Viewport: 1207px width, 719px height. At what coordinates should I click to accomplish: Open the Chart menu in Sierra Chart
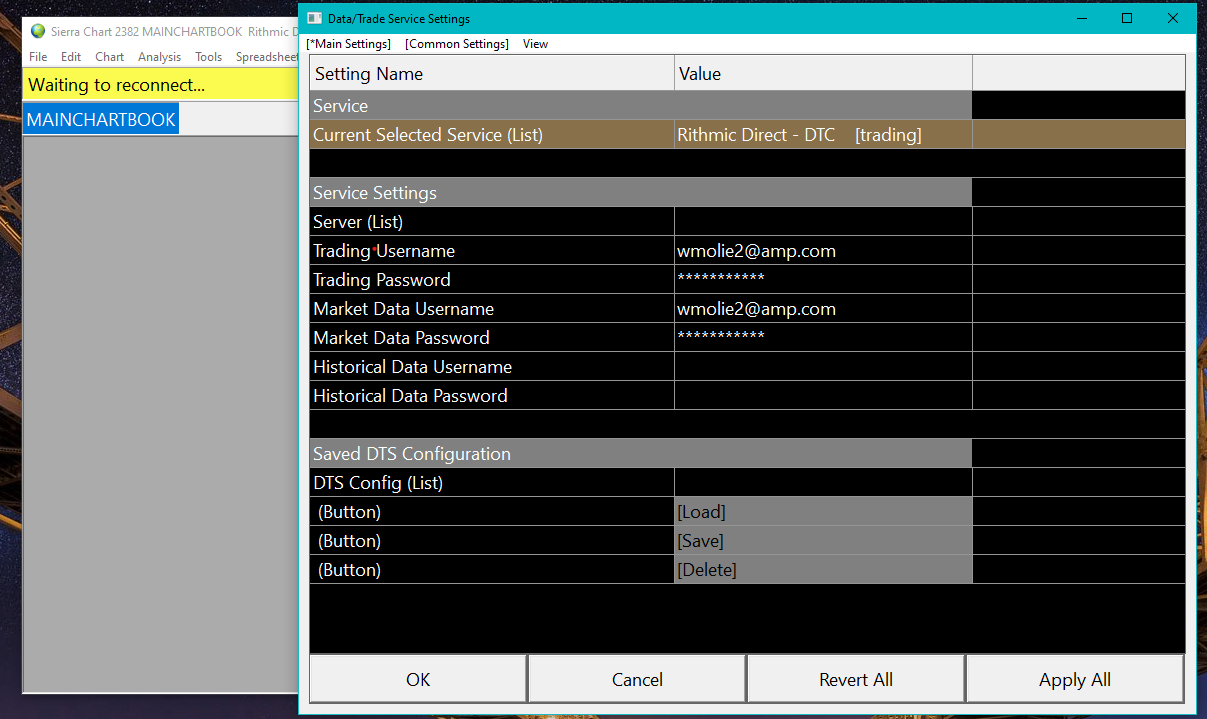point(109,57)
